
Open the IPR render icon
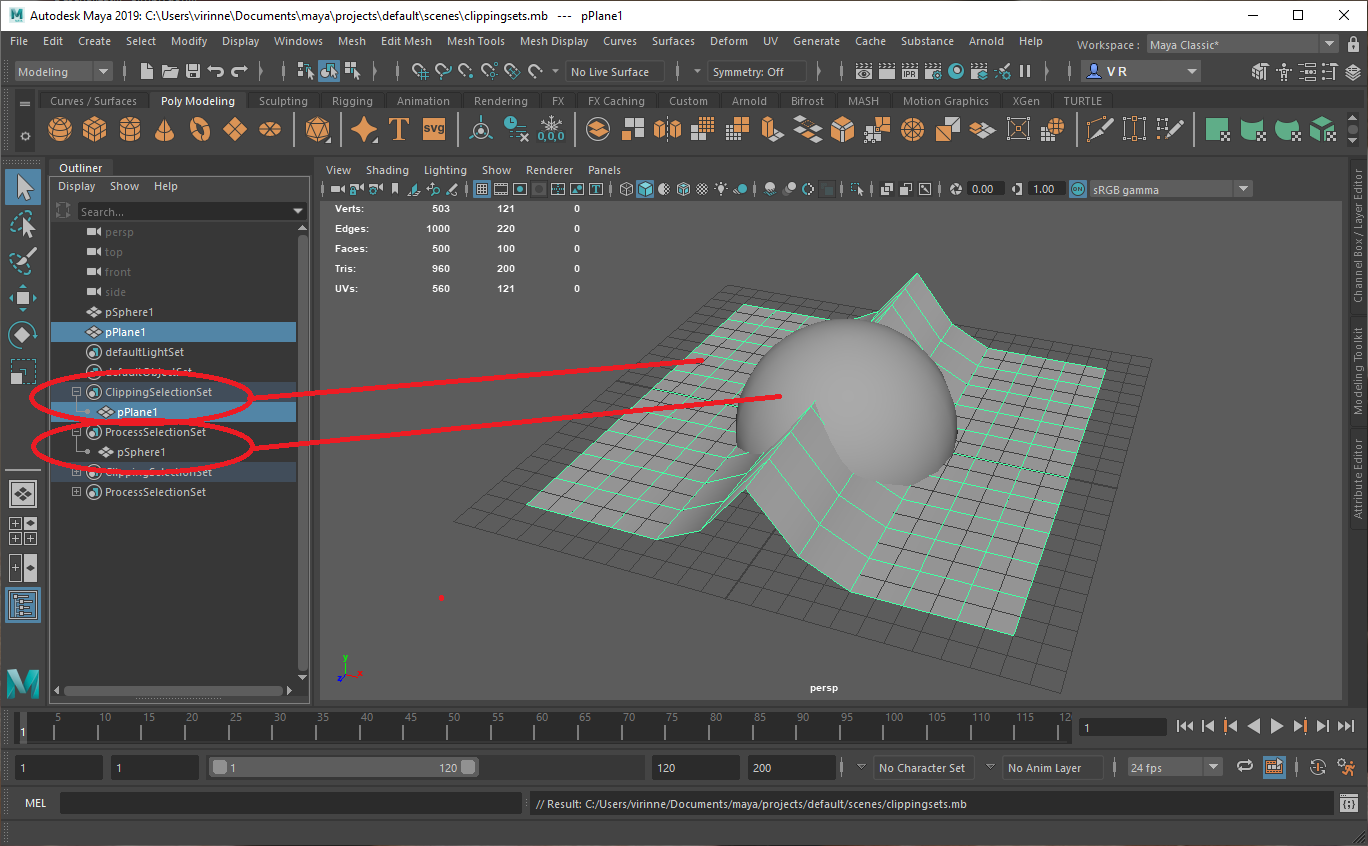[x=910, y=71]
